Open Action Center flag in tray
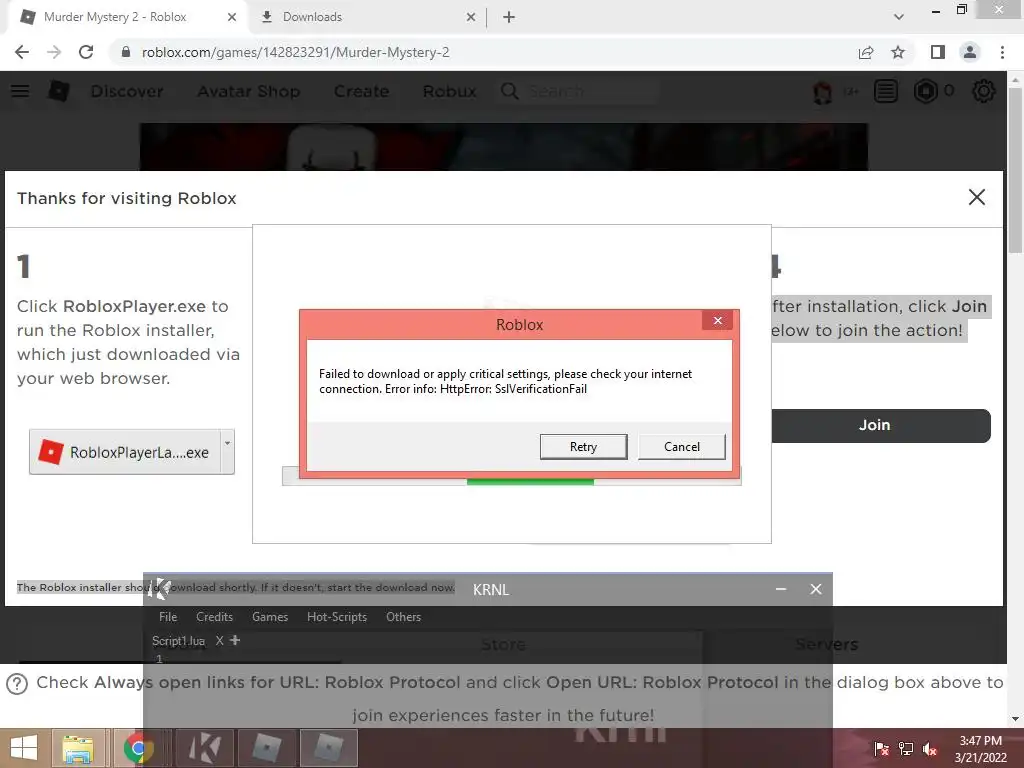The image size is (1024, 768). (x=881, y=748)
